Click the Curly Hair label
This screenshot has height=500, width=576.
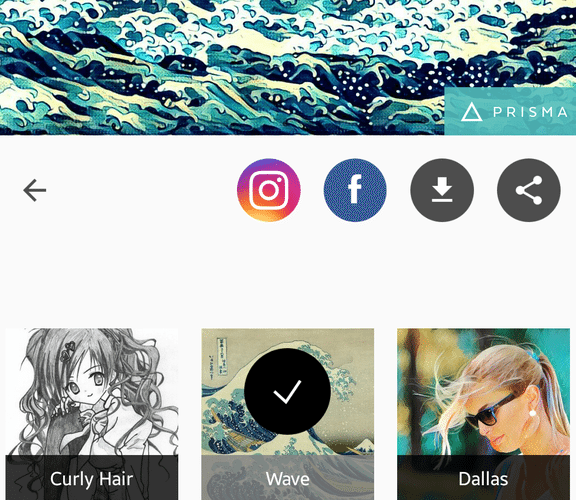pos(91,479)
